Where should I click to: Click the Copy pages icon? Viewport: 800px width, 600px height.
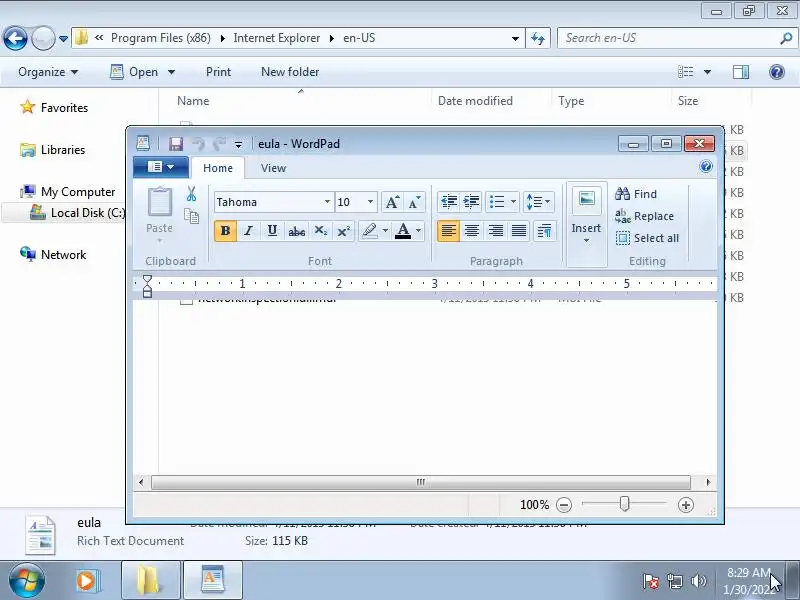[x=191, y=216]
